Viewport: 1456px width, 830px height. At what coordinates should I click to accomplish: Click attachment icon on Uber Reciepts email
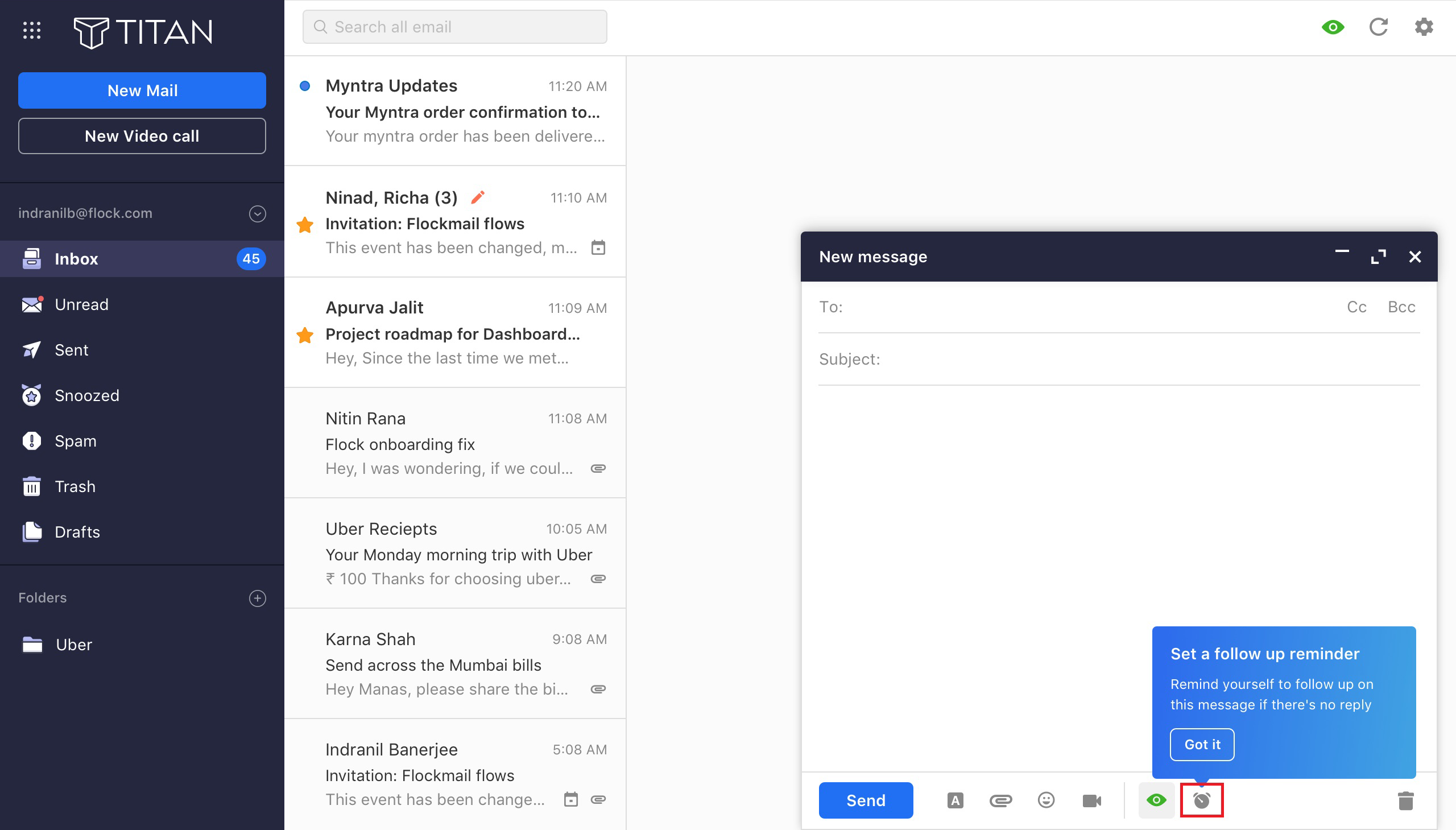[598, 579]
